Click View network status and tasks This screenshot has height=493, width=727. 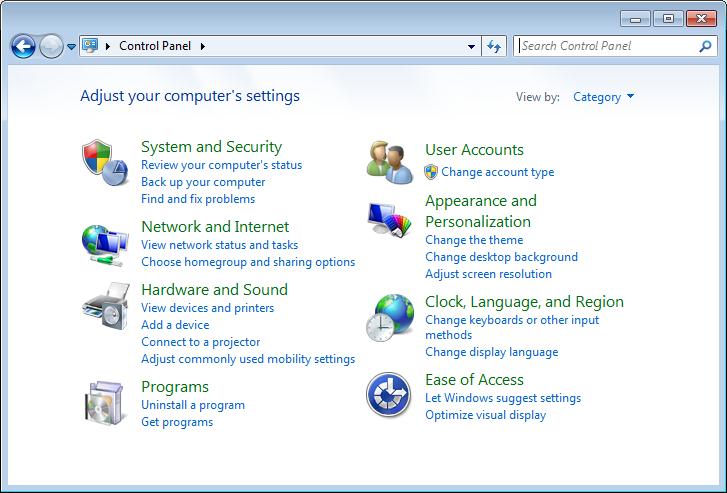[x=219, y=245]
